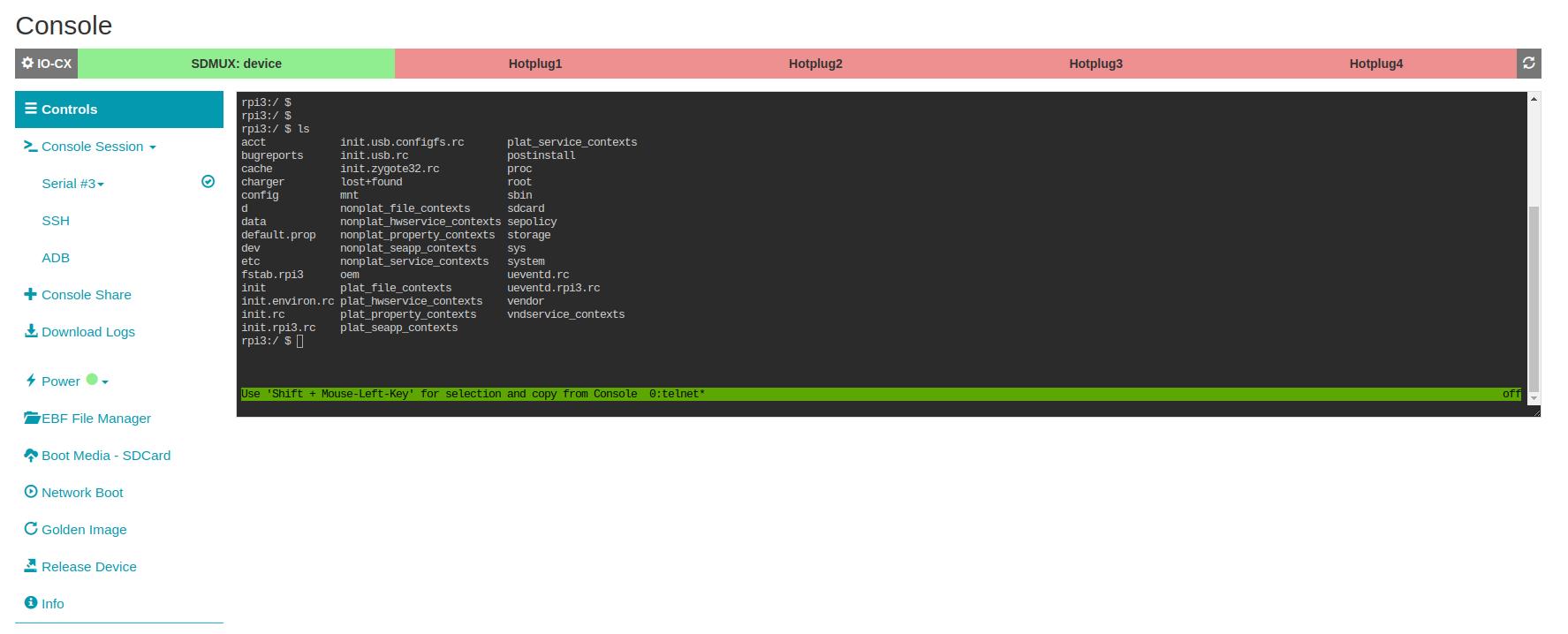This screenshot has height=634, width=1568.
Task: Click 'ueventd.rpi3.rc' in terminal listing
Action: pos(554,288)
